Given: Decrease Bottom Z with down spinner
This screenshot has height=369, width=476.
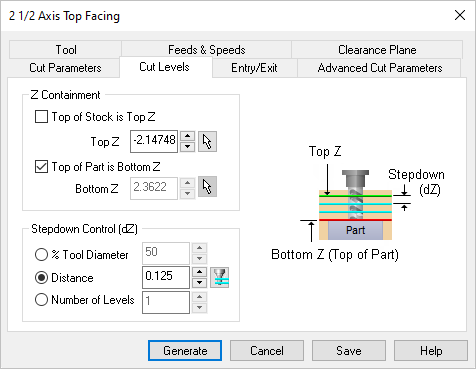Looking at the screenshot, I should coord(187,193).
